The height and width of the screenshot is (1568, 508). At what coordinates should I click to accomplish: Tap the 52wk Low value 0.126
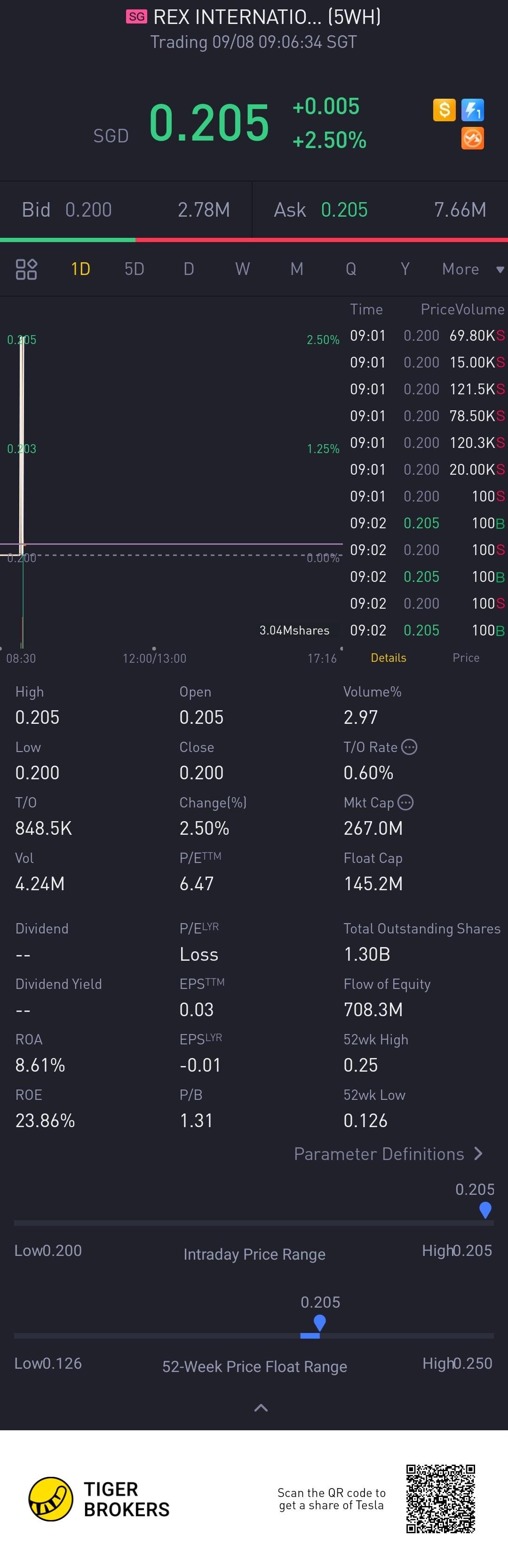click(365, 1121)
